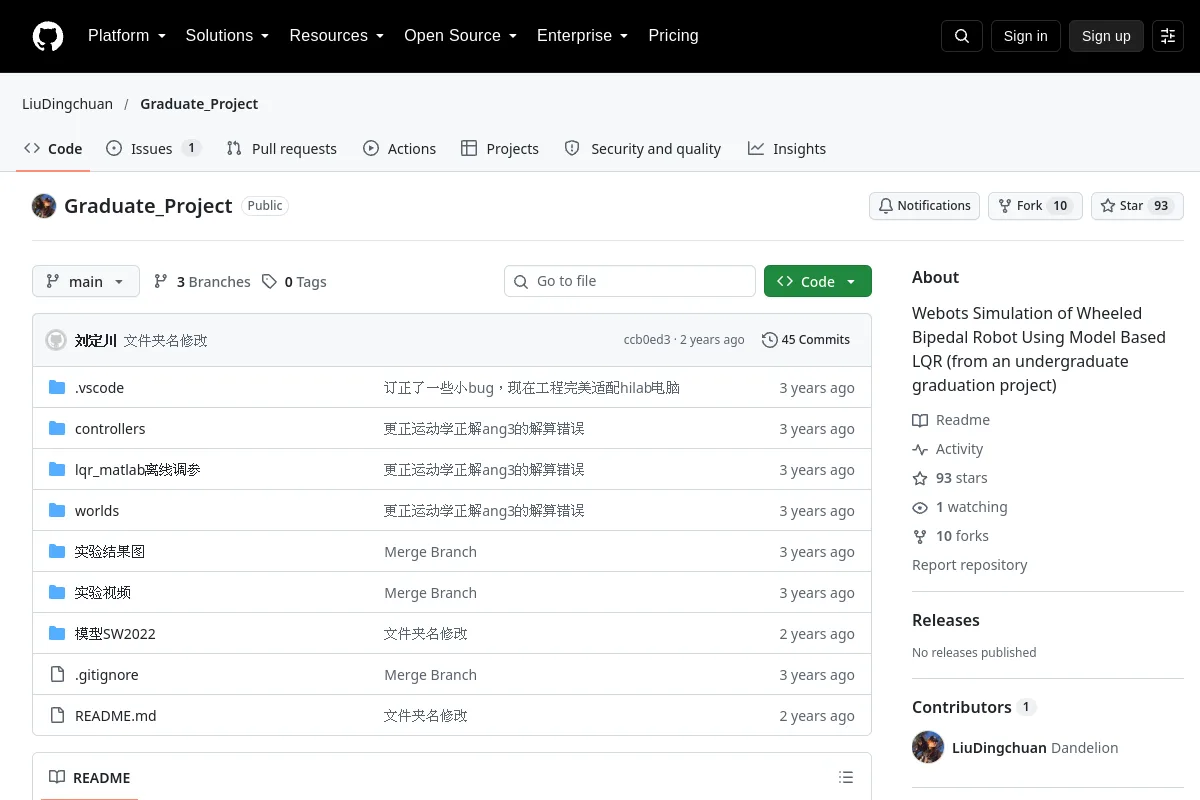Click the worlds folder icon
1200x800 pixels.
pos(57,511)
